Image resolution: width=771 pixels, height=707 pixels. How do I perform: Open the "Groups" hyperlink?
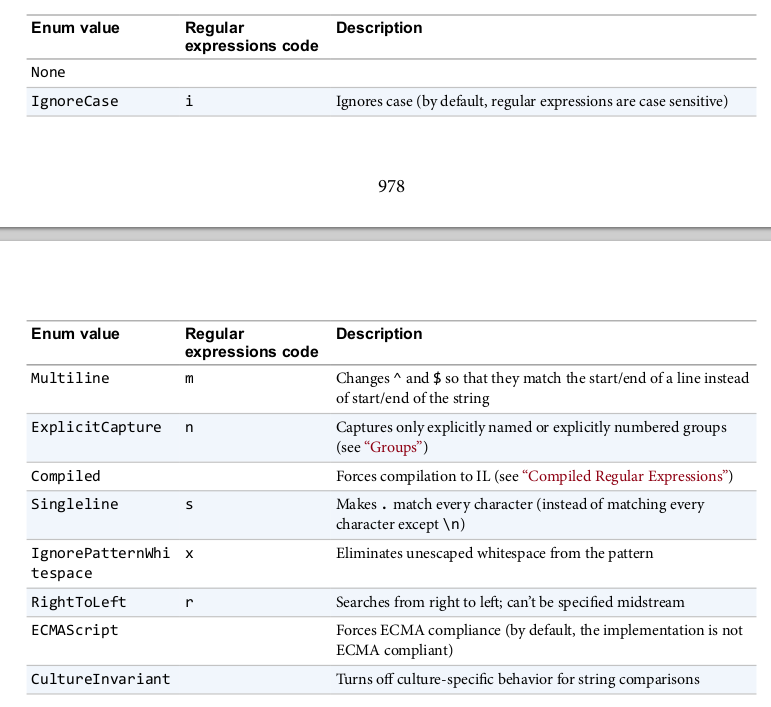pyautogui.click(x=395, y=447)
